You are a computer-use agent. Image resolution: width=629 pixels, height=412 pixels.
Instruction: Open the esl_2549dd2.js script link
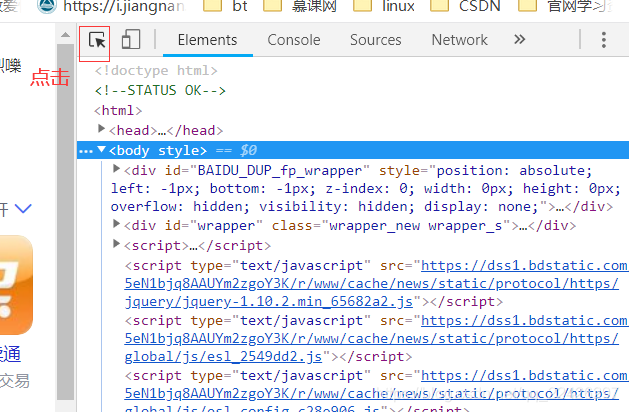[223, 356]
